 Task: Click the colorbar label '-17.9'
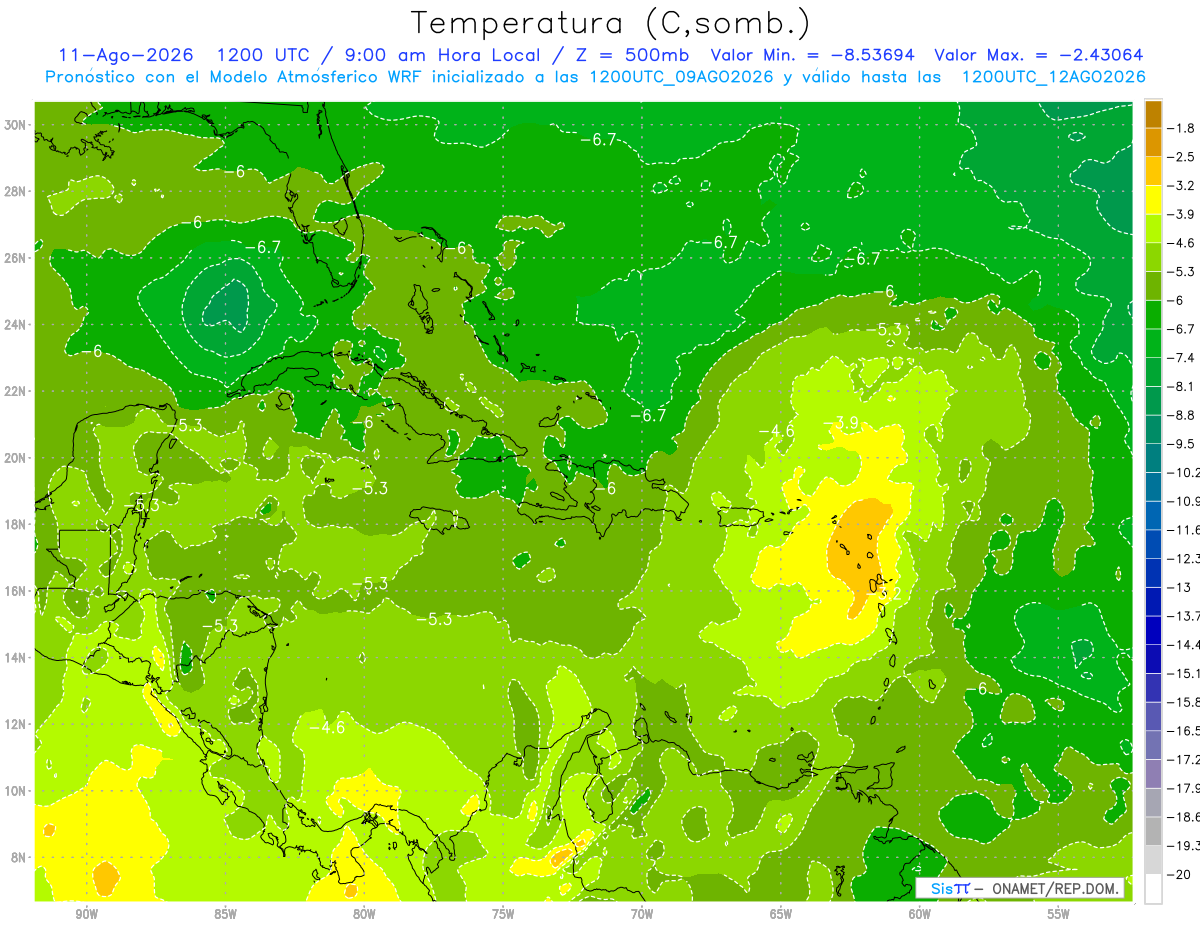(1183, 788)
